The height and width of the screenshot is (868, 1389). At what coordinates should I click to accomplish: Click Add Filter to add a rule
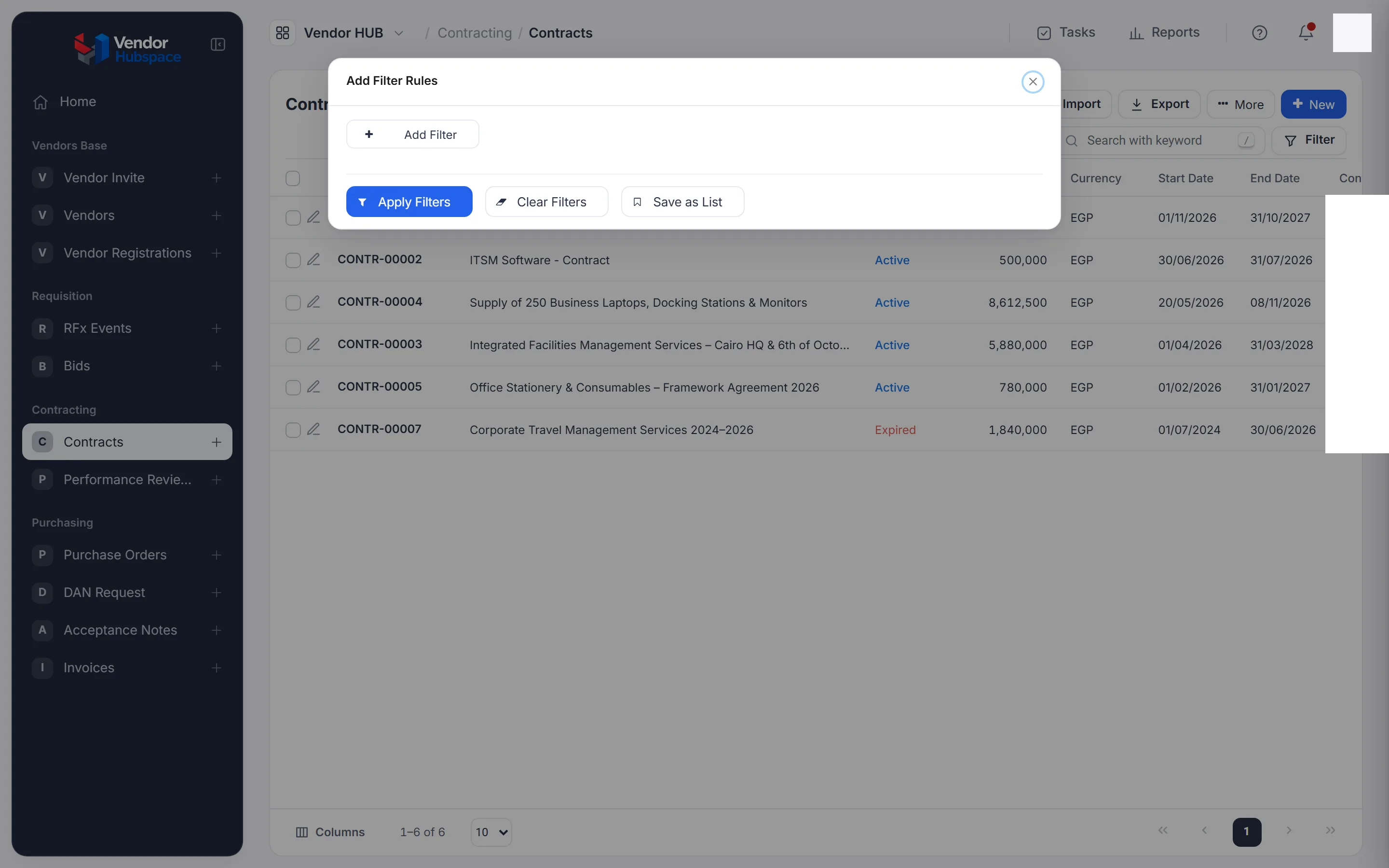pyautogui.click(x=413, y=135)
